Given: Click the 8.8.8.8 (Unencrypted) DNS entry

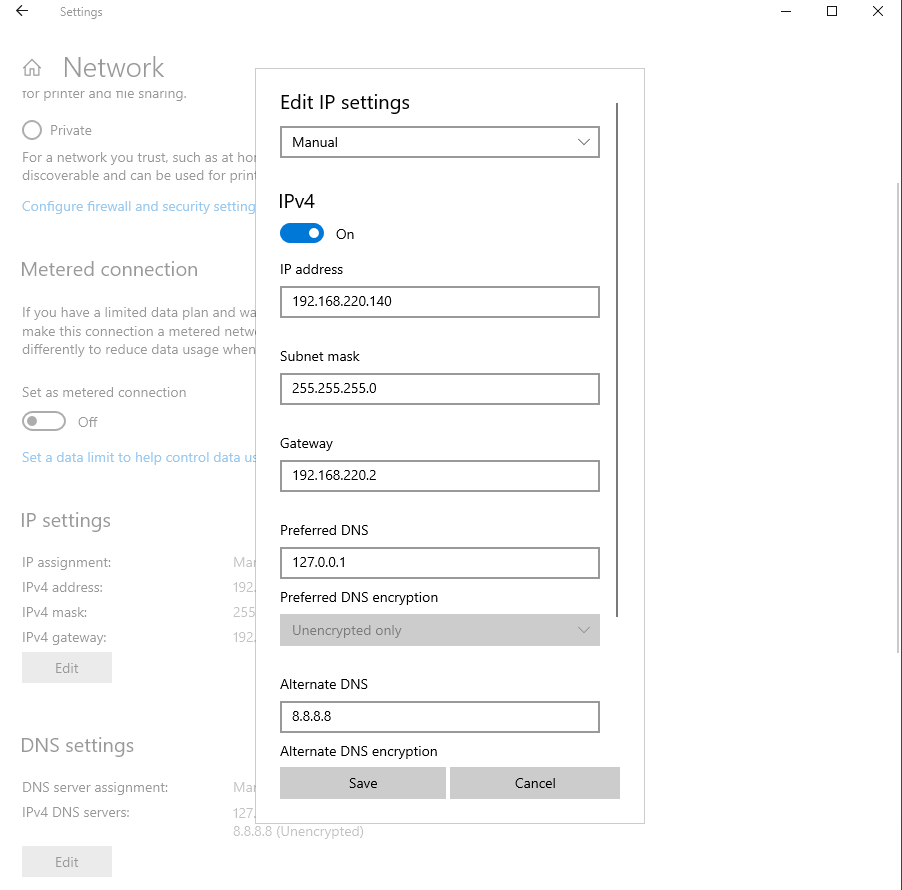Looking at the screenshot, I should tap(298, 831).
